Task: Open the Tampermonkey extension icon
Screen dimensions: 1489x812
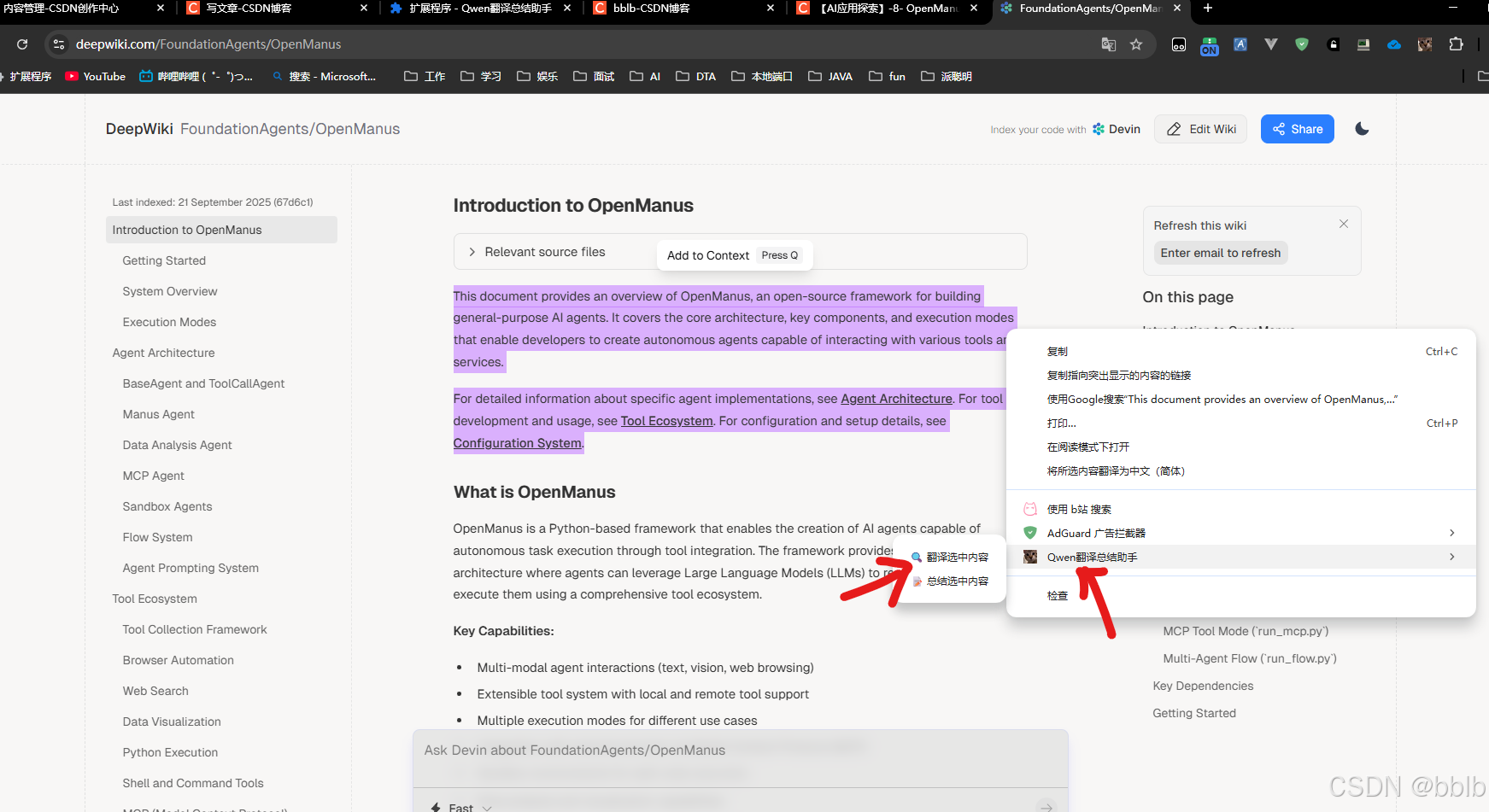Action: tap(1179, 44)
